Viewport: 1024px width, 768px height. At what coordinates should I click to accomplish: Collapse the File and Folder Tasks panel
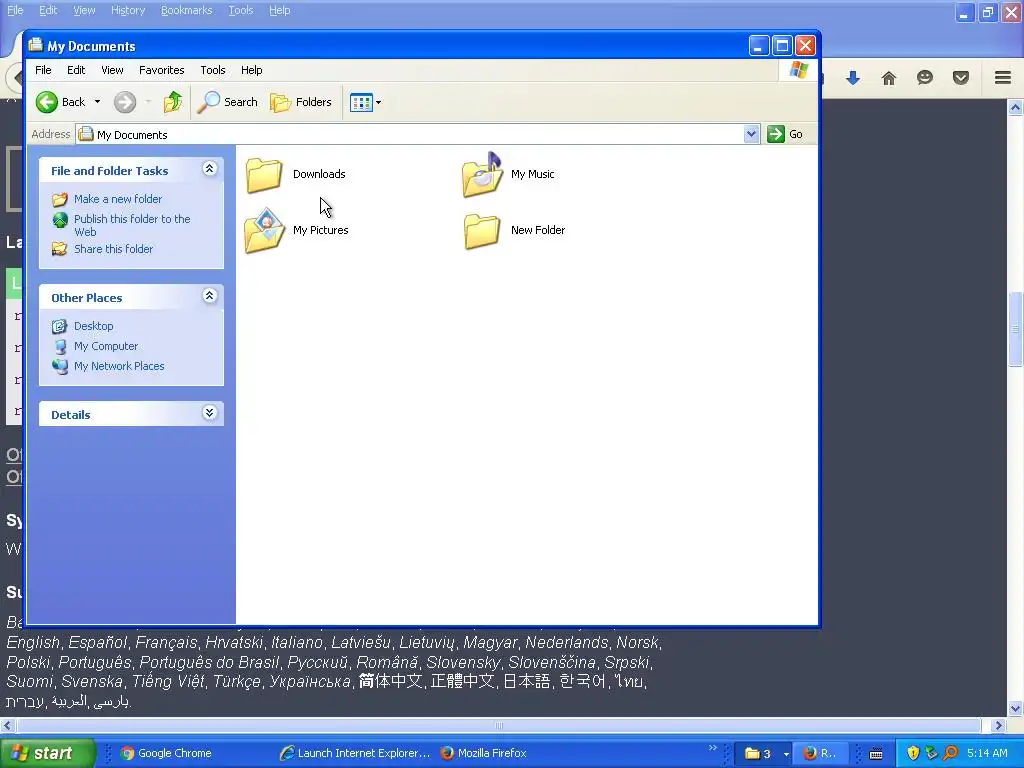(x=209, y=169)
